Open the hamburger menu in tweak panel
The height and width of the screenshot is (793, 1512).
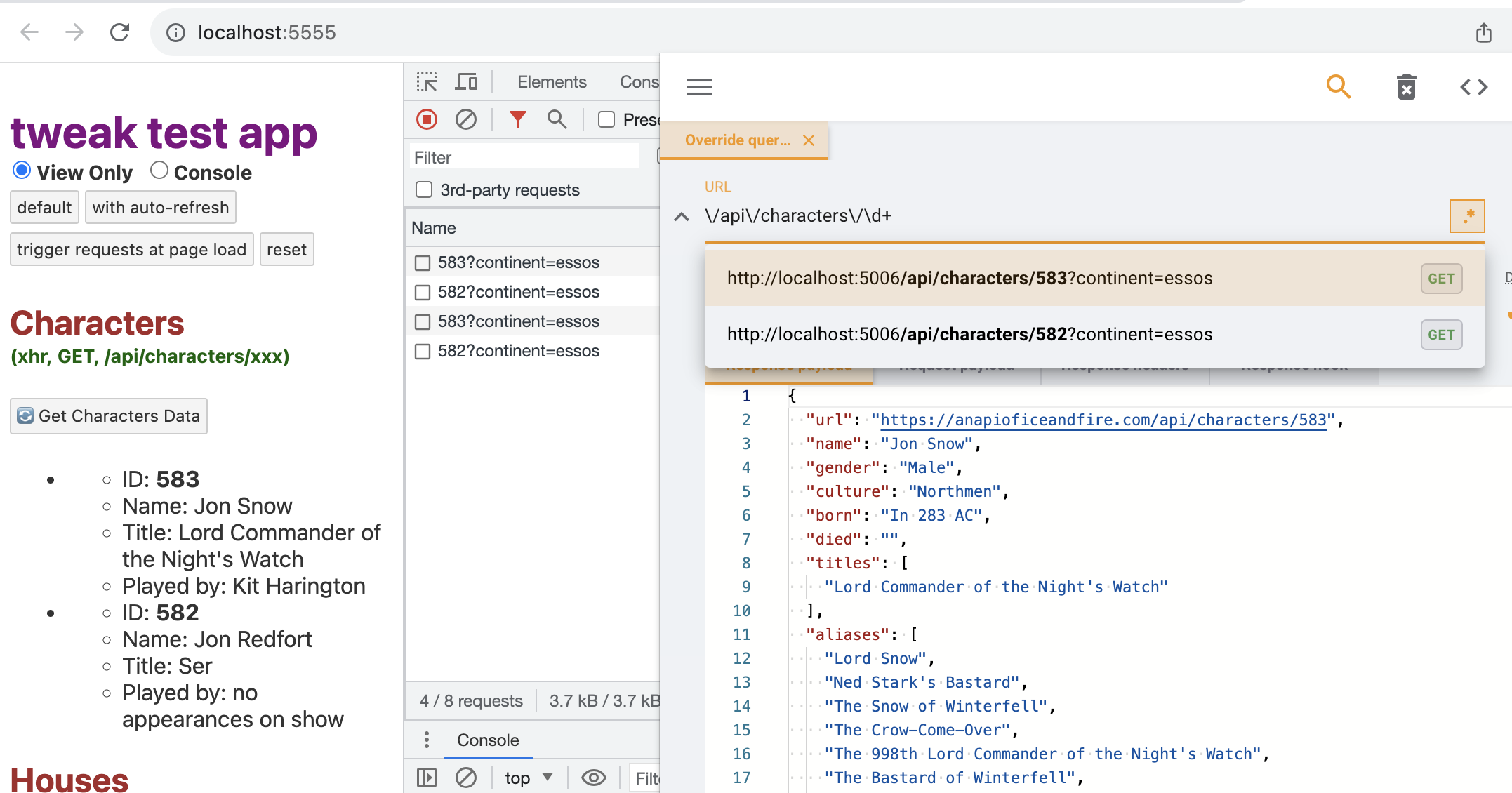pos(698,87)
